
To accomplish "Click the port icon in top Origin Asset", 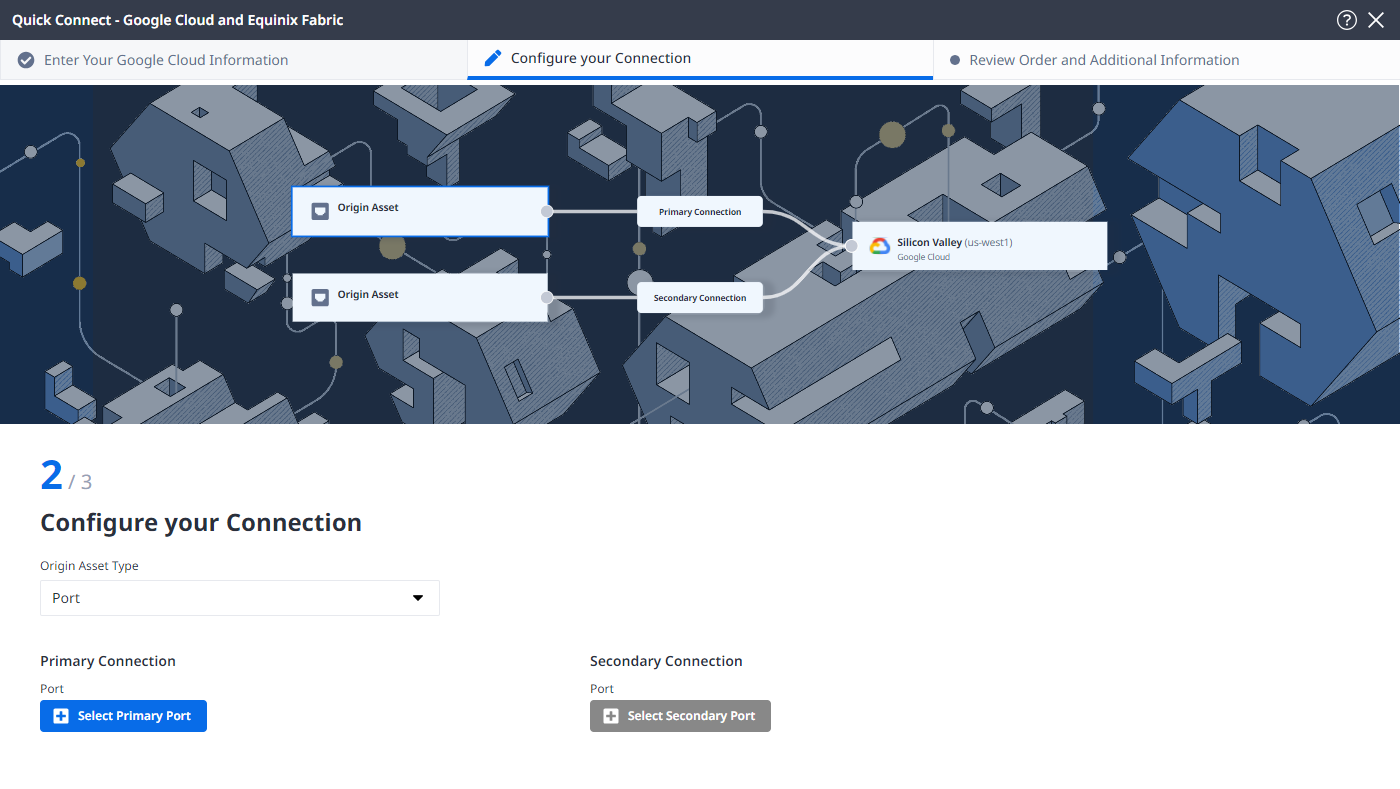I will (x=320, y=211).
